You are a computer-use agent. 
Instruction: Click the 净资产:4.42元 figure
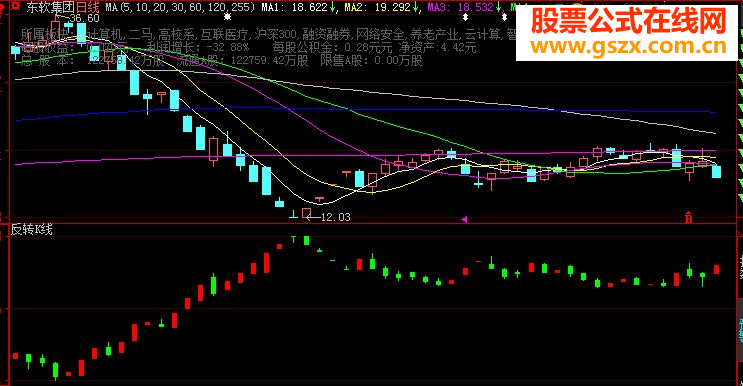coord(437,47)
